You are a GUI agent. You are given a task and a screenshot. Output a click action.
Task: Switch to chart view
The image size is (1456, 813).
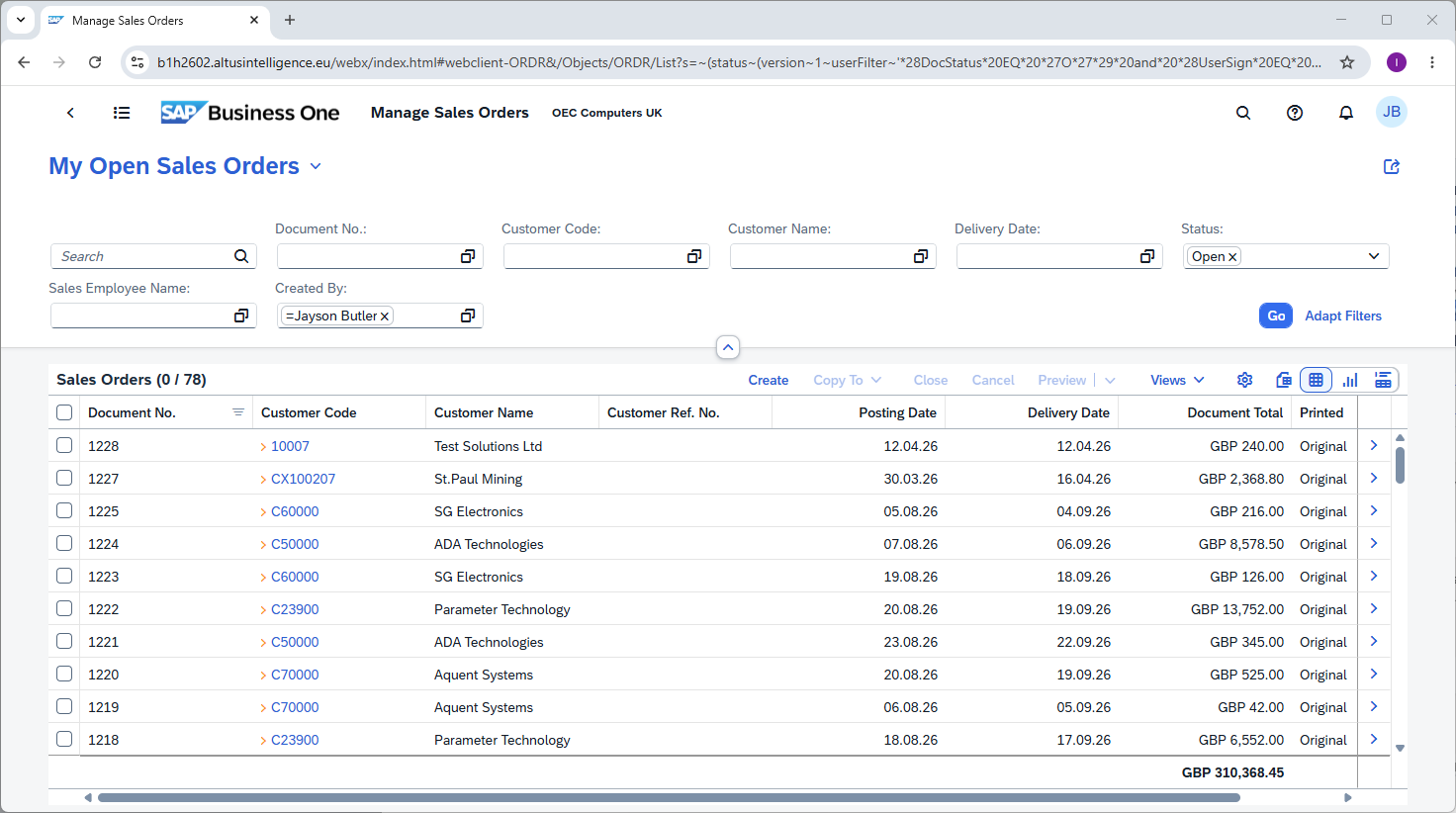pyautogui.click(x=1350, y=380)
